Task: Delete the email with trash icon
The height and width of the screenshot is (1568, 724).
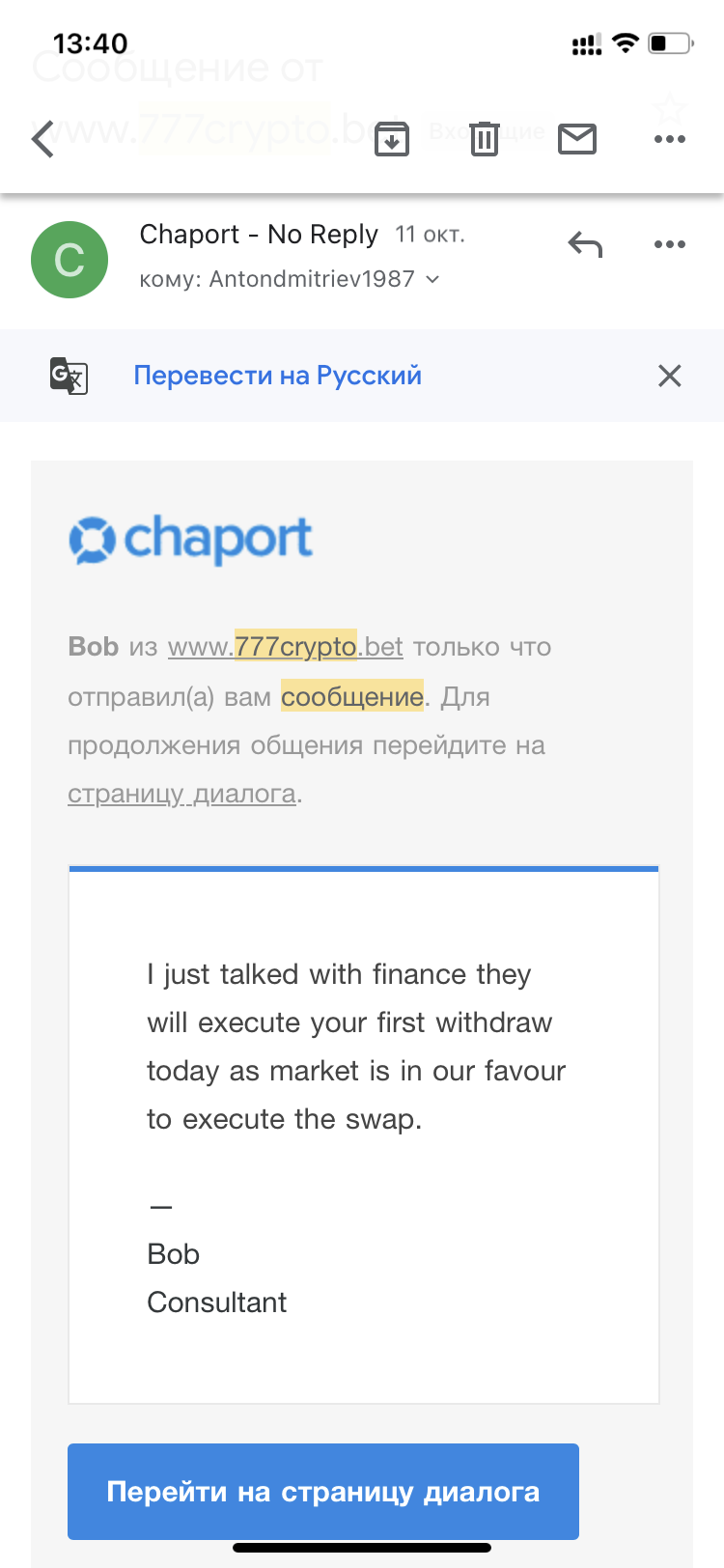Action: pos(485,139)
